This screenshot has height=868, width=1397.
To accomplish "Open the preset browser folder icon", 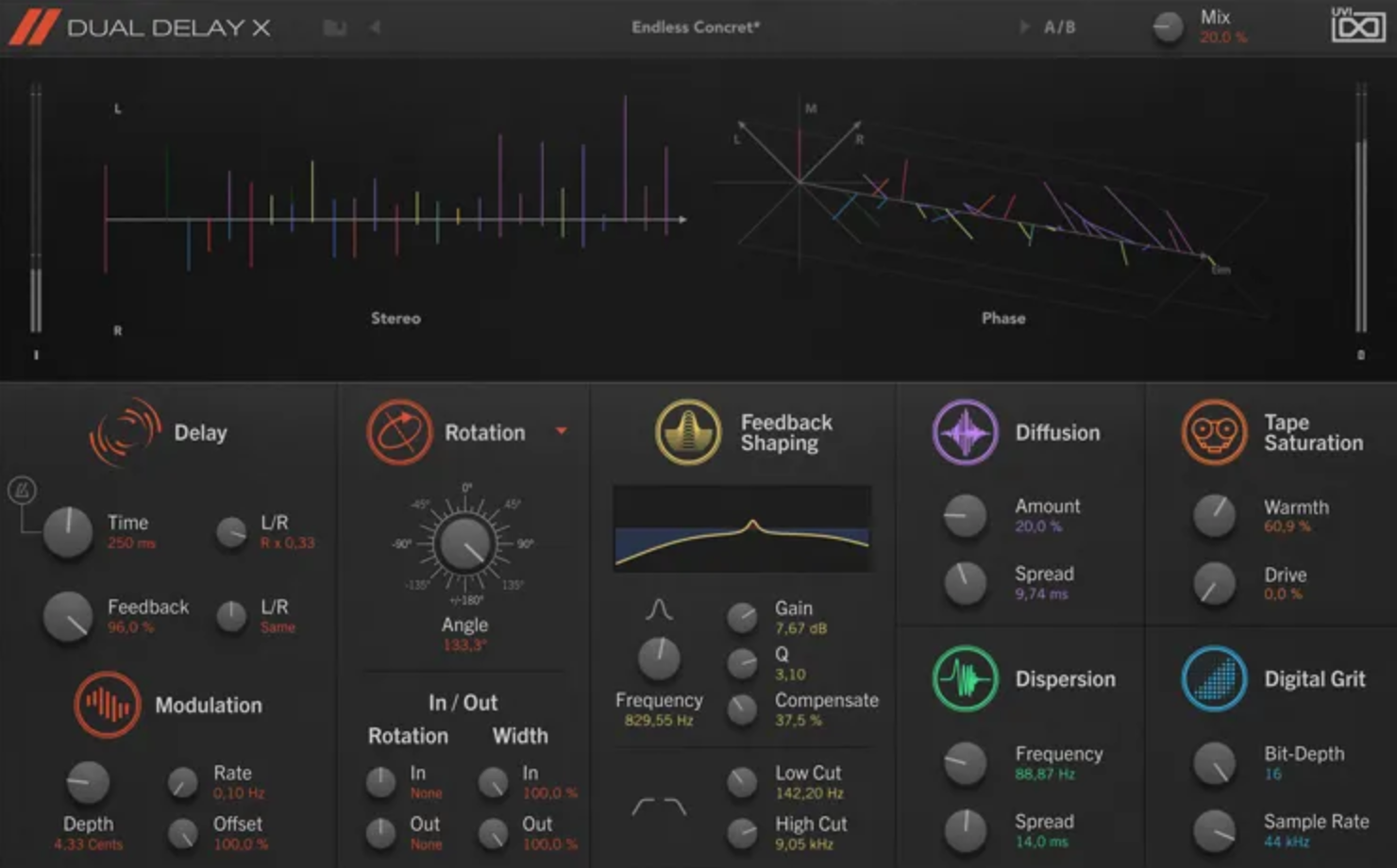I will pyautogui.click(x=334, y=27).
